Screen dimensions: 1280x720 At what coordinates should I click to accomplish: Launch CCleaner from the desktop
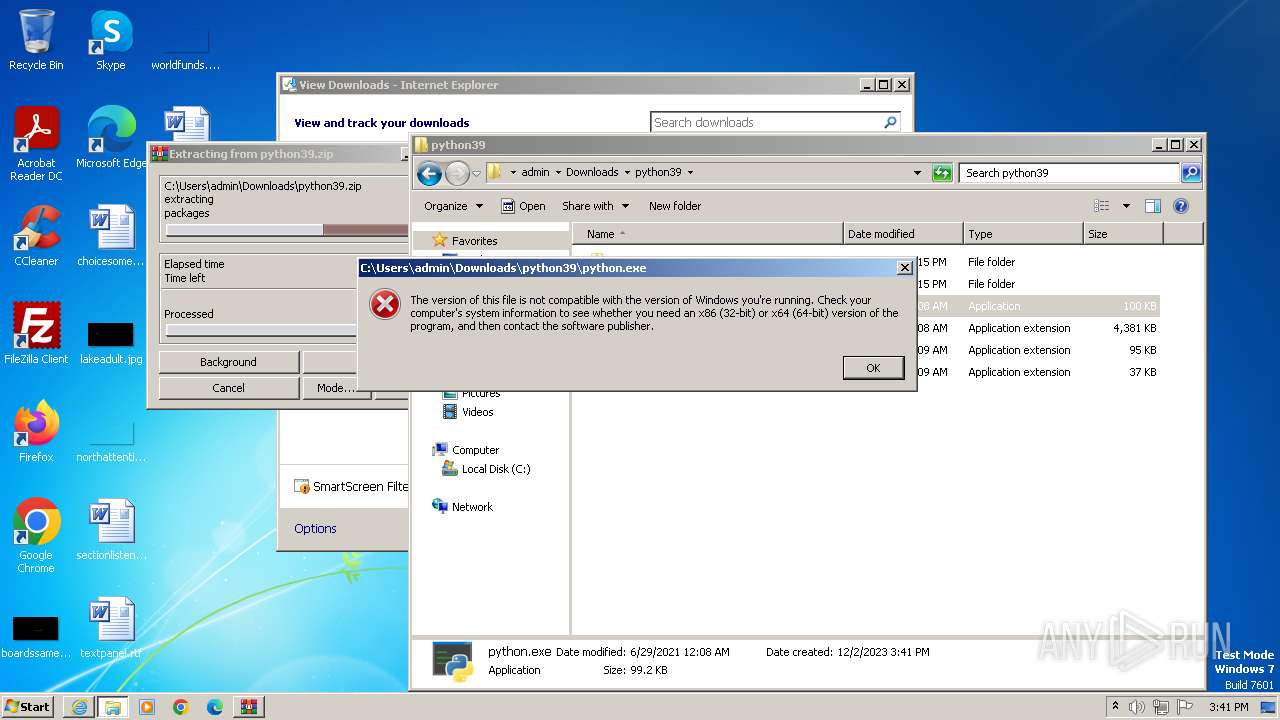pyautogui.click(x=36, y=236)
